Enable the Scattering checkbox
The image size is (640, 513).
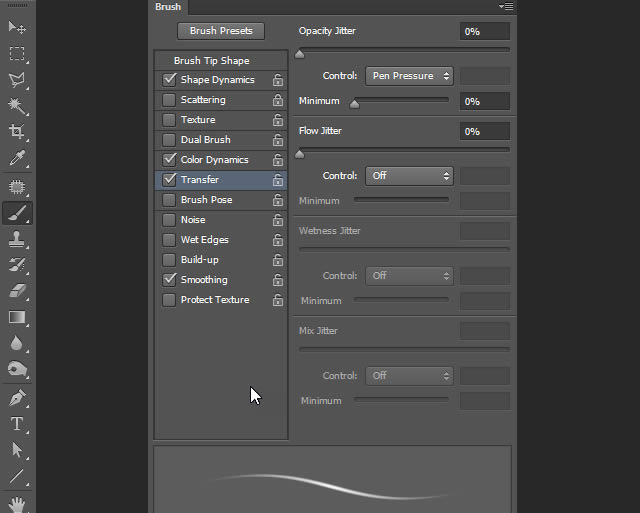coord(169,100)
